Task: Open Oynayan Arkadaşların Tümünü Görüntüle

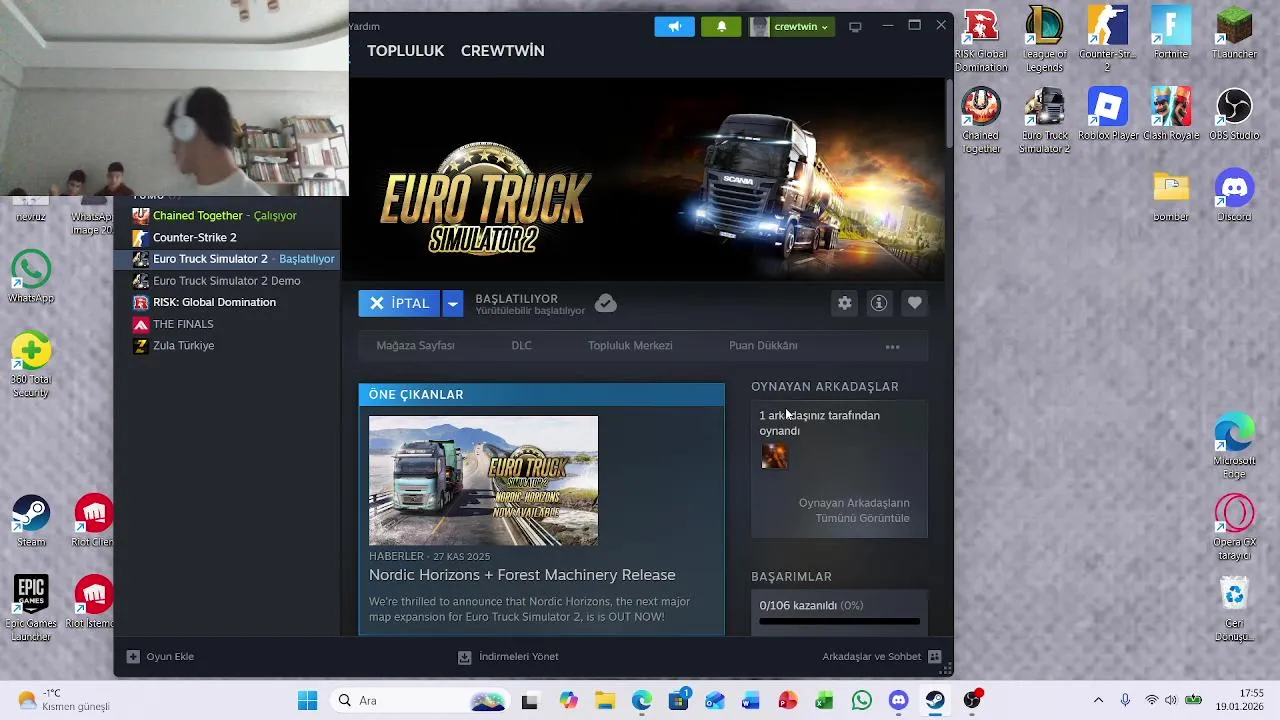Action: pos(854,510)
